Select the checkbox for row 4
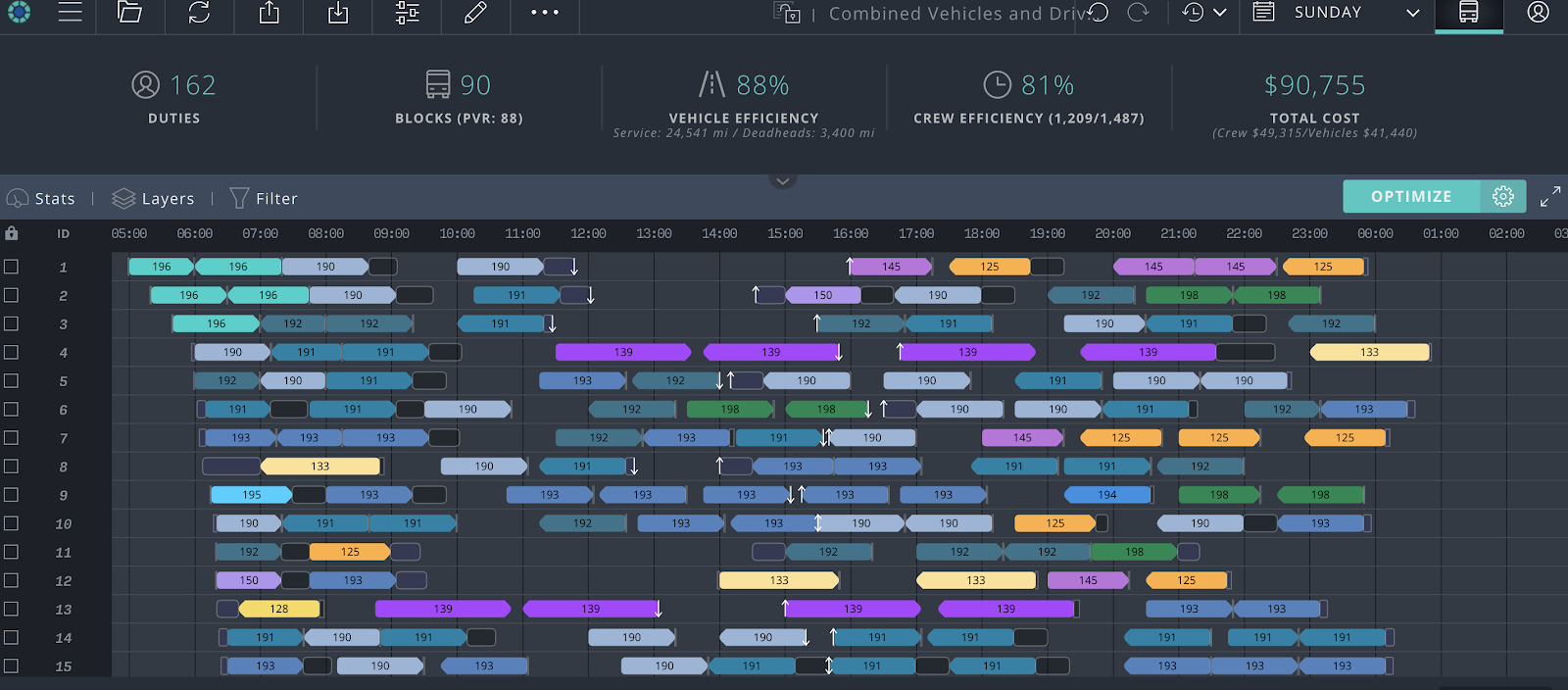1568x690 pixels. point(11,352)
